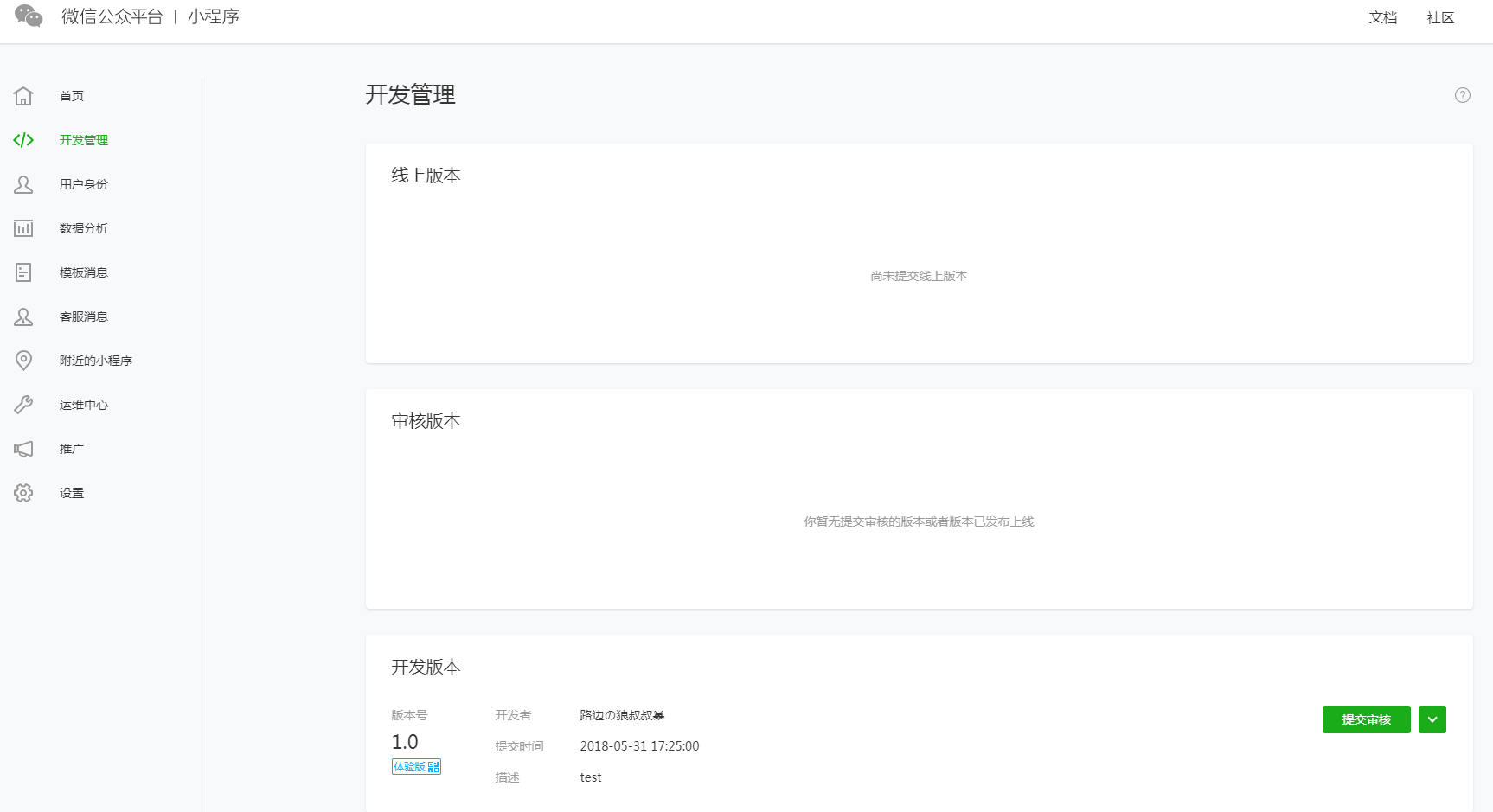1493x812 pixels.
Task: Click the bar chart icon for 数据分析
Action: click(x=23, y=228)
